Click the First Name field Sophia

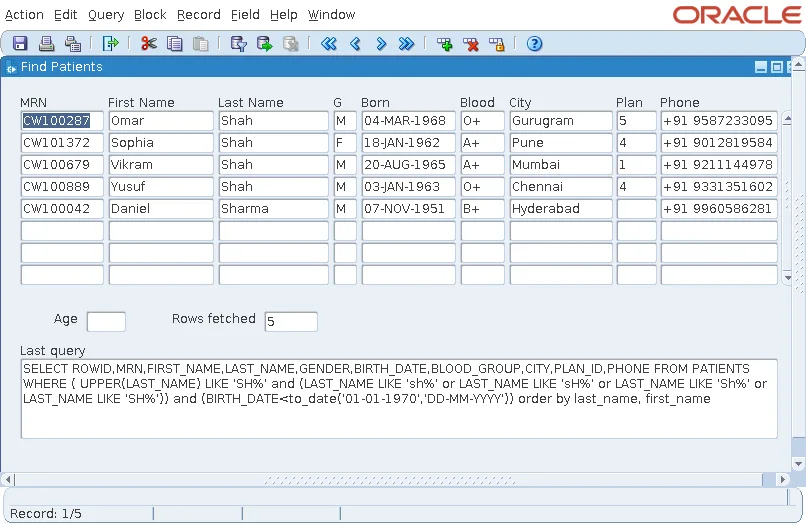[161, 143]
